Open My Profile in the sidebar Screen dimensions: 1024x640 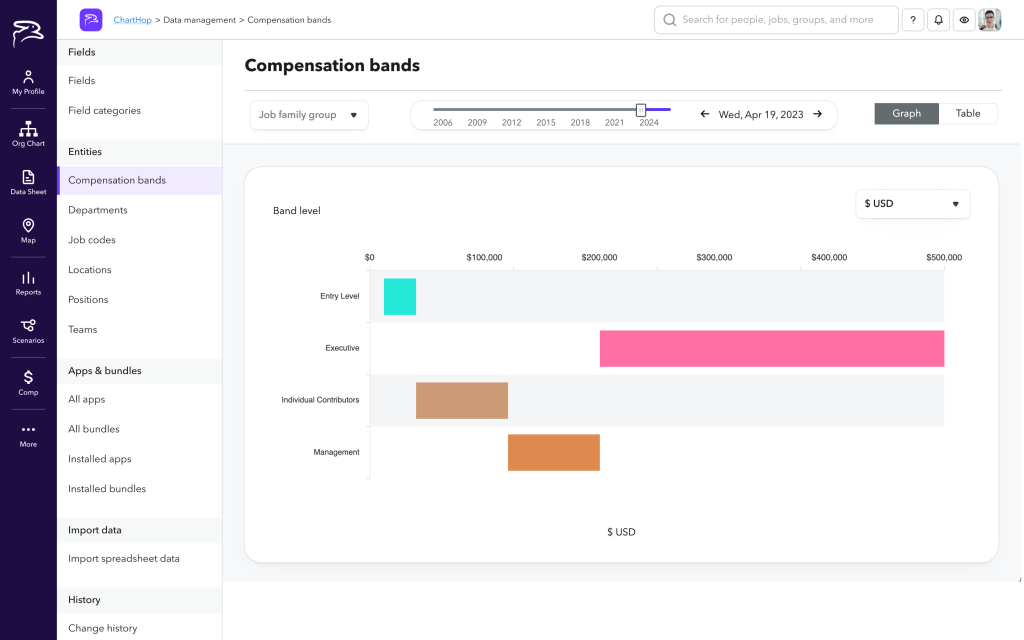click(28, 82)
